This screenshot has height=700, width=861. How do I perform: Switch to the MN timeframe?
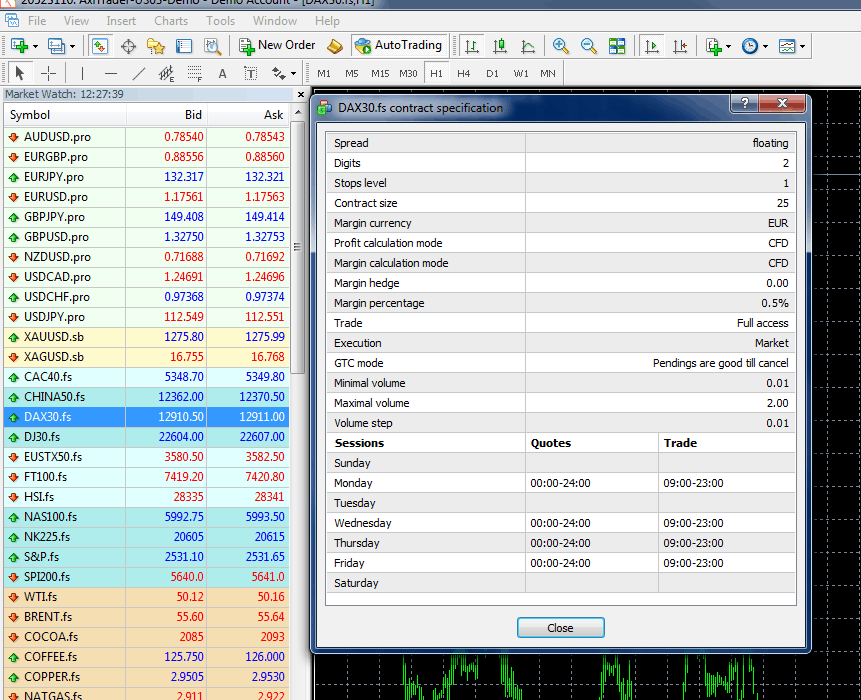coord(548,74)
